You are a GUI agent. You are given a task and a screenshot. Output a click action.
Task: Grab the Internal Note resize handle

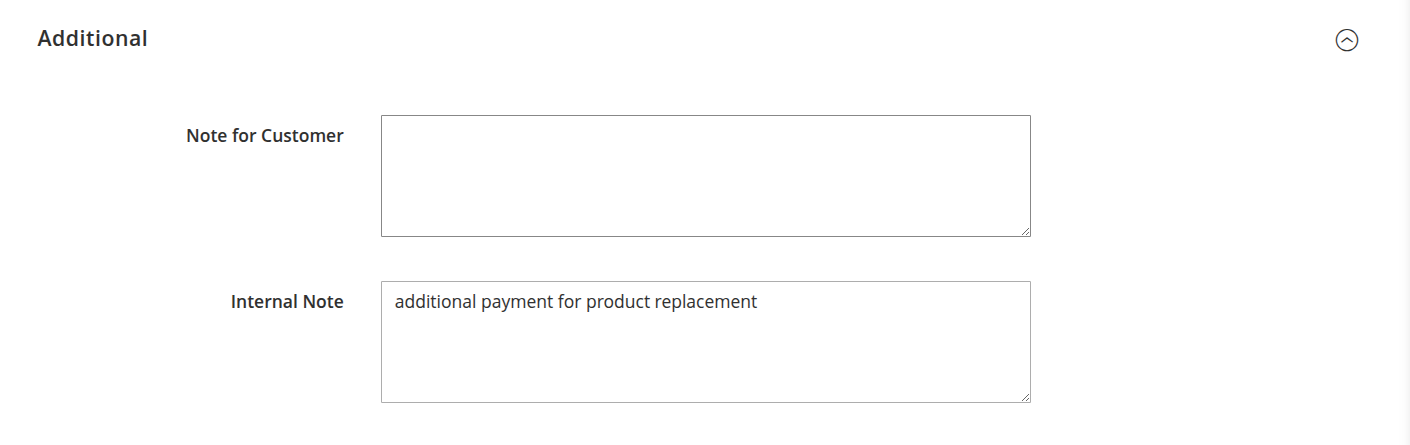click(x=1025, y=397)
